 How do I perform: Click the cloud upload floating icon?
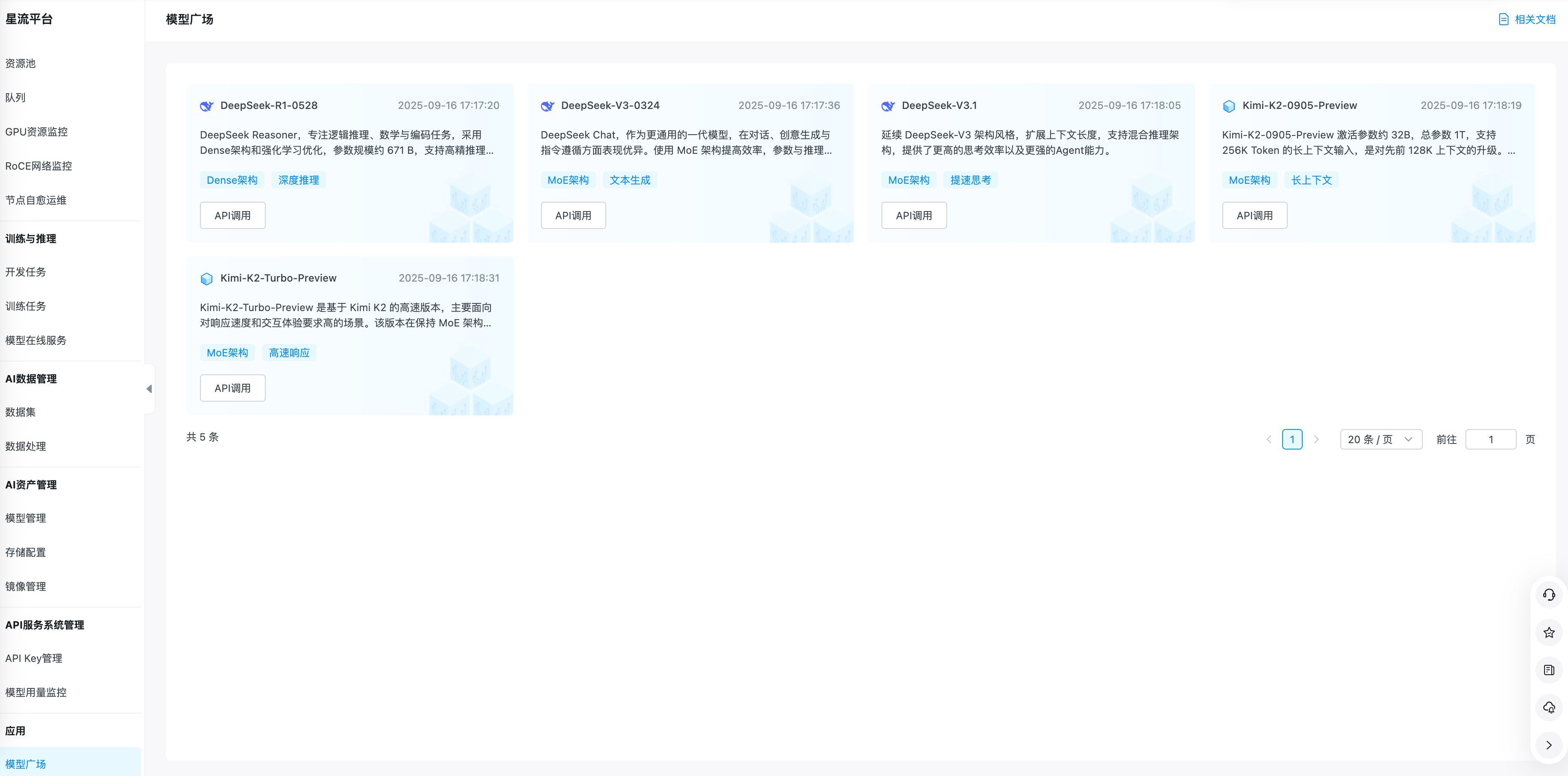1548,707
